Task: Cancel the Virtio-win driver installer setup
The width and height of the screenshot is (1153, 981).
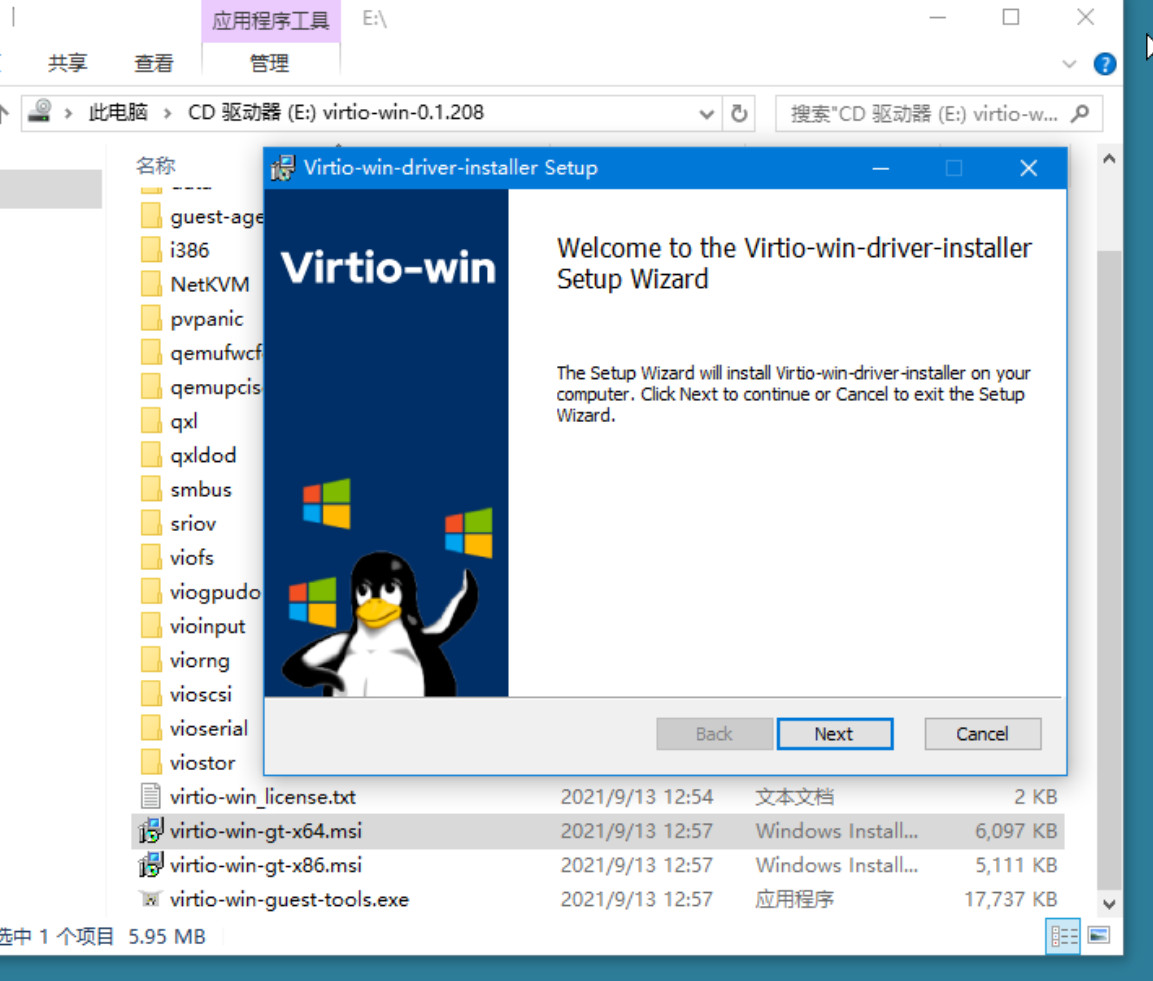Action: click(x=982, y=734)
